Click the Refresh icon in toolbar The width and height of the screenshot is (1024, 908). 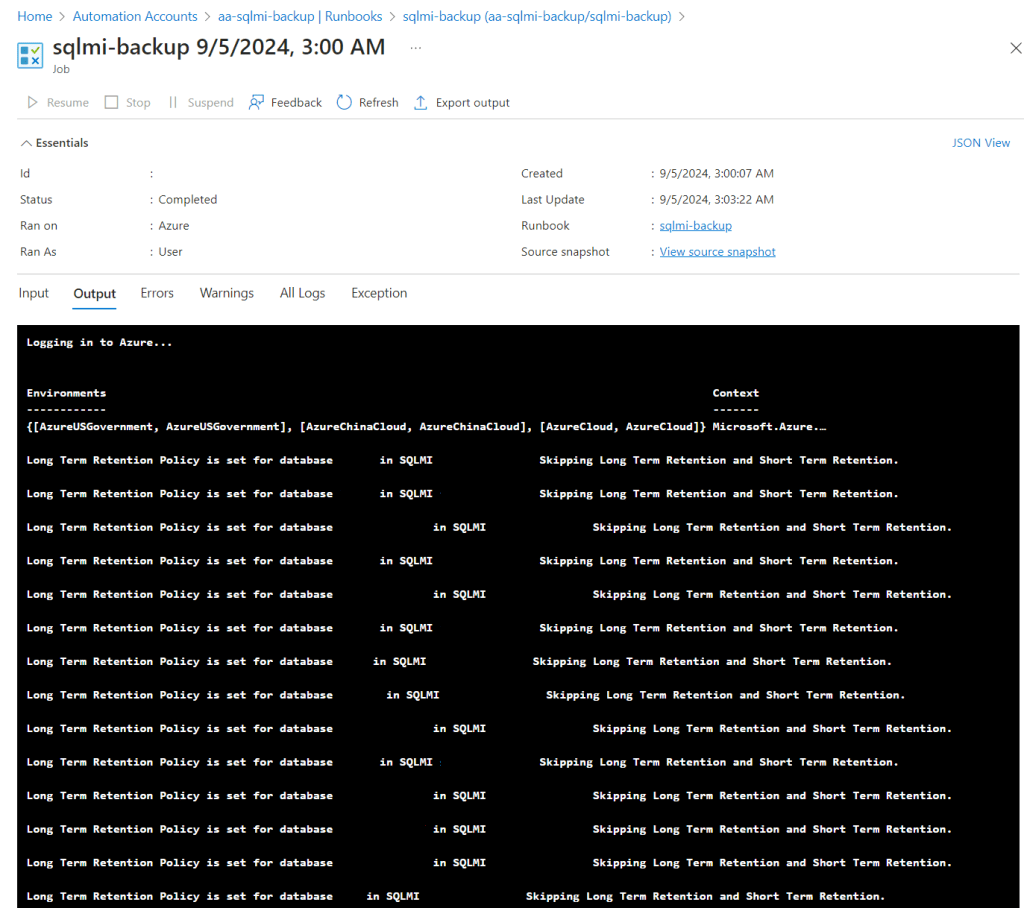point(345,103)
